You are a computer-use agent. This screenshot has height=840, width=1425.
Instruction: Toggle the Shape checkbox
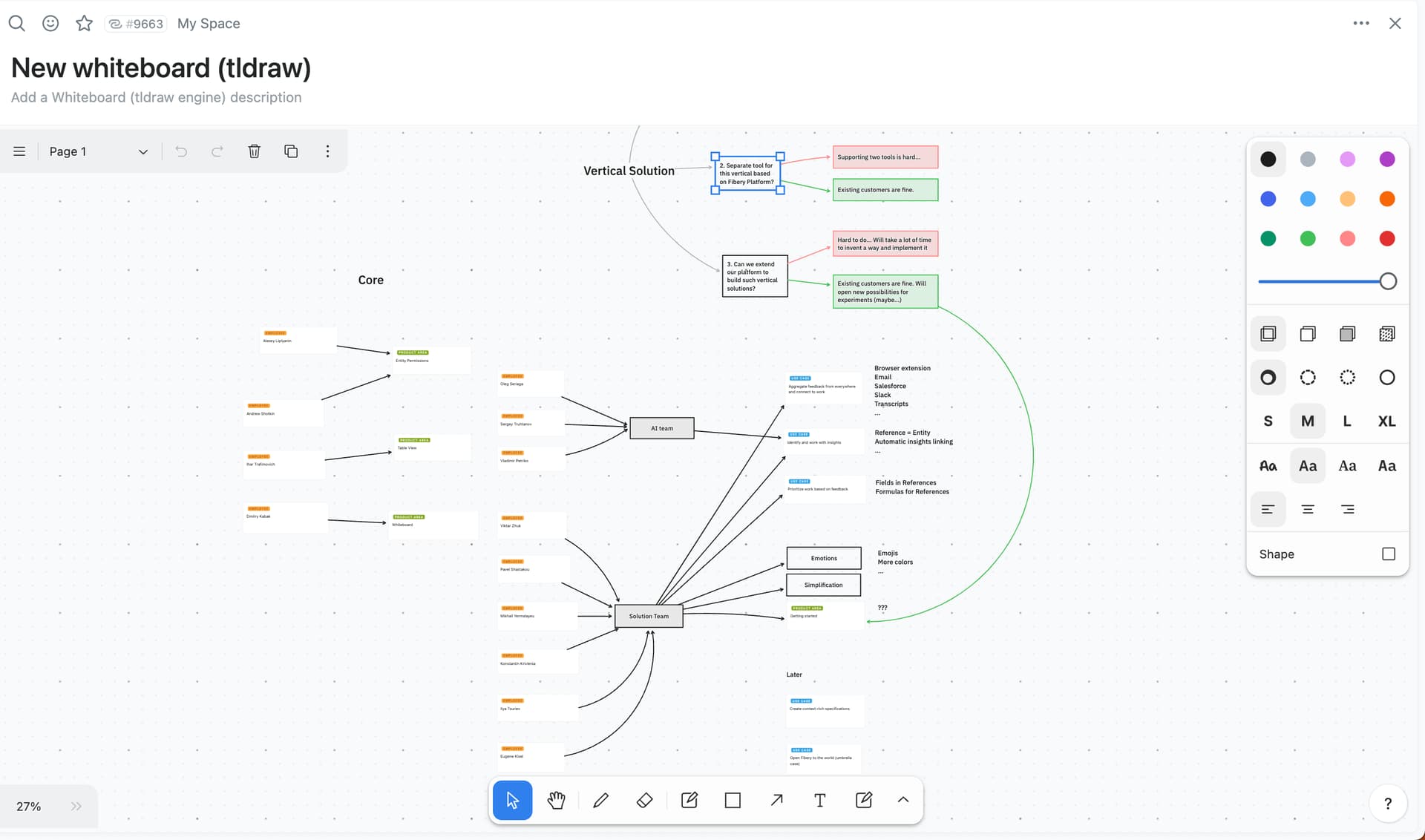coord(1389,554)
